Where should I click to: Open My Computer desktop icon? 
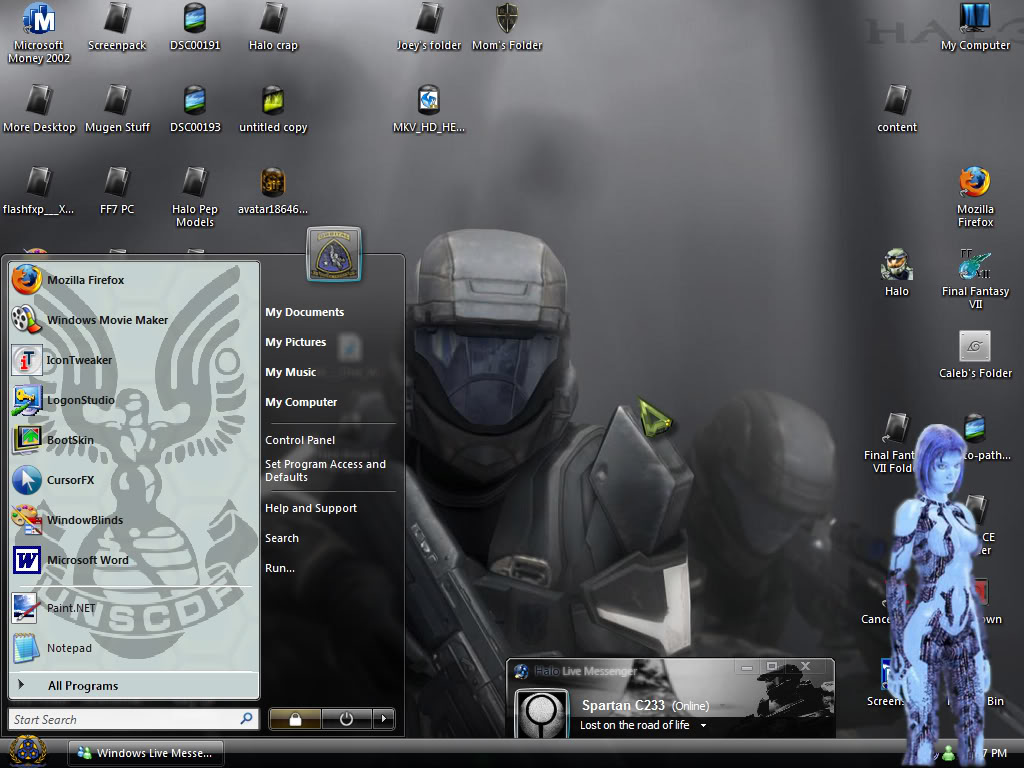[x=975, y=27]
